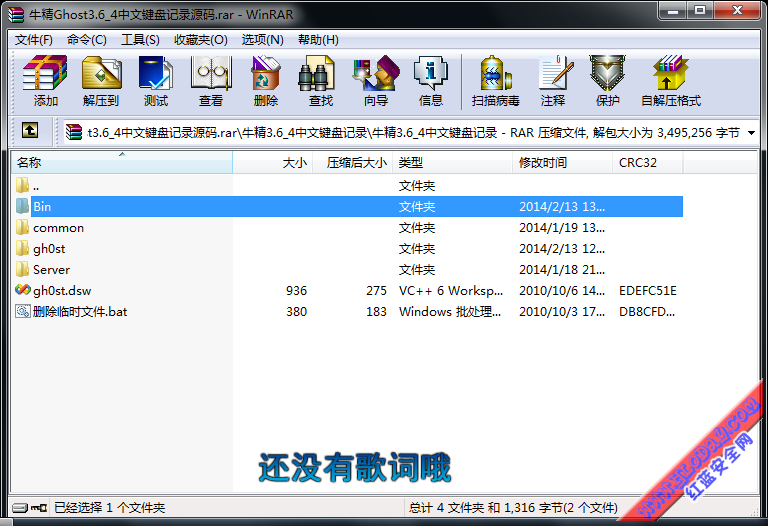Go up one folder level button
768x526 pixels.
pos(30,131)
